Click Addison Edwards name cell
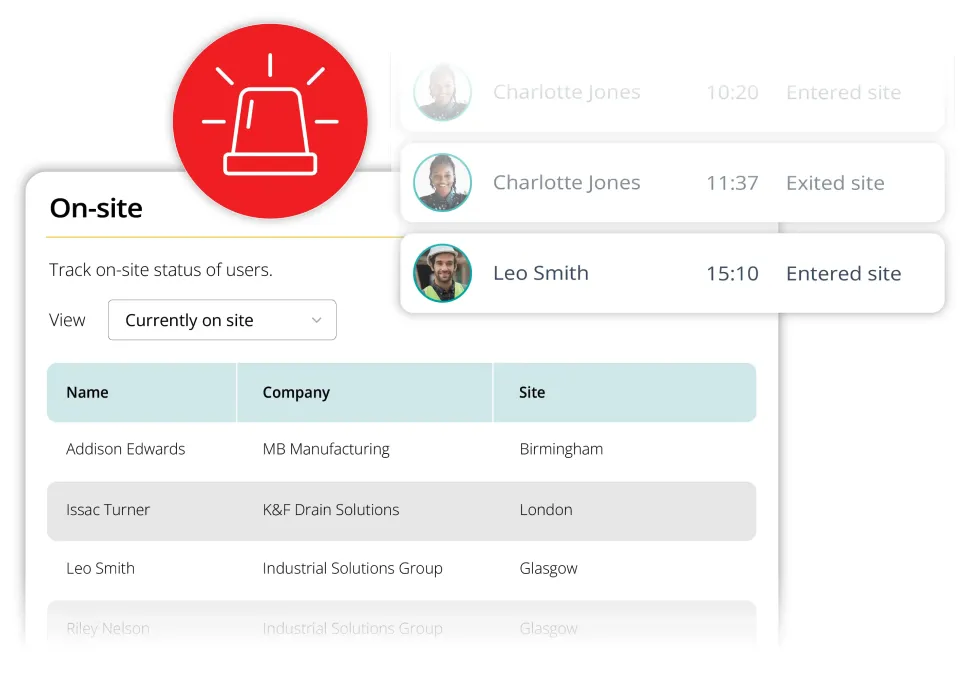Viewport: 976px width, 698px height. [126, 449]
